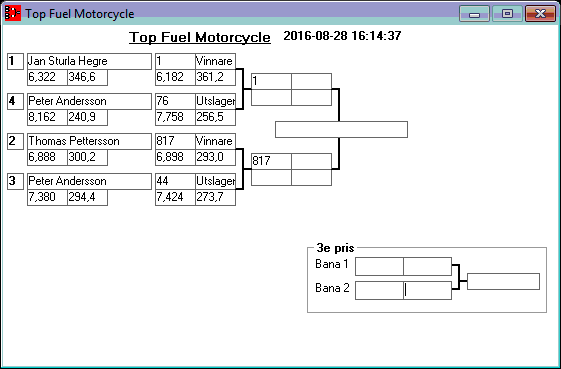Click the 7,424 time result field
The width and height of the screenshot is (561, 369).
(x=175, y=198)
